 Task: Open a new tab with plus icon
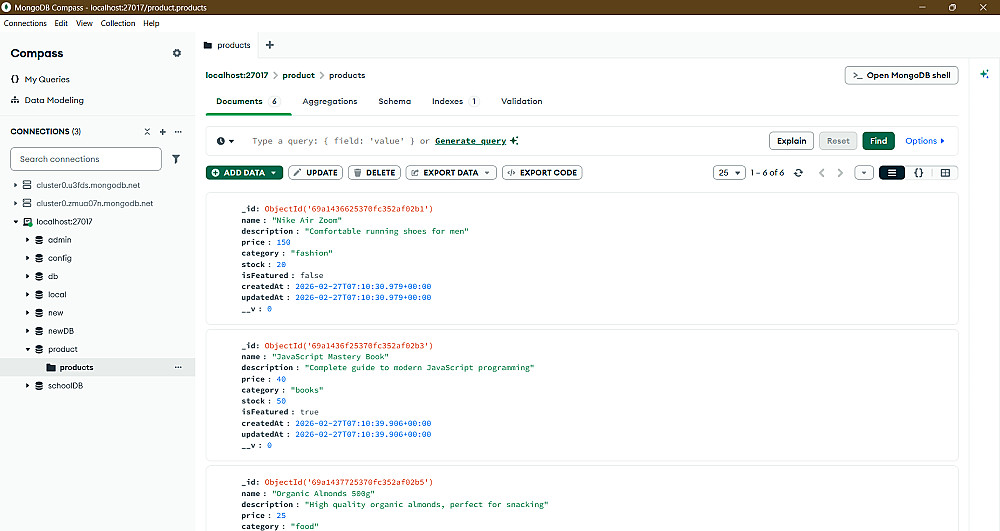pyautogui.click(x=269, y=45)
